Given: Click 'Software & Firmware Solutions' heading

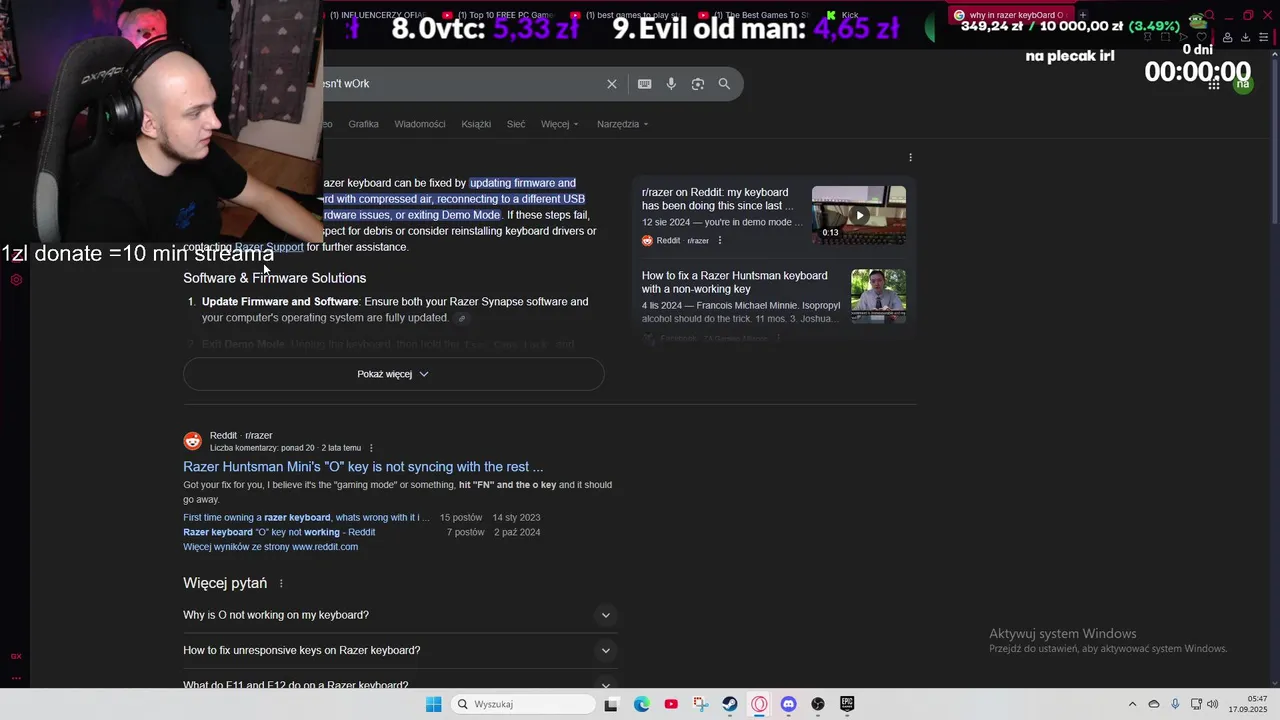Looking at the screenshot, I should pos(274,278).
